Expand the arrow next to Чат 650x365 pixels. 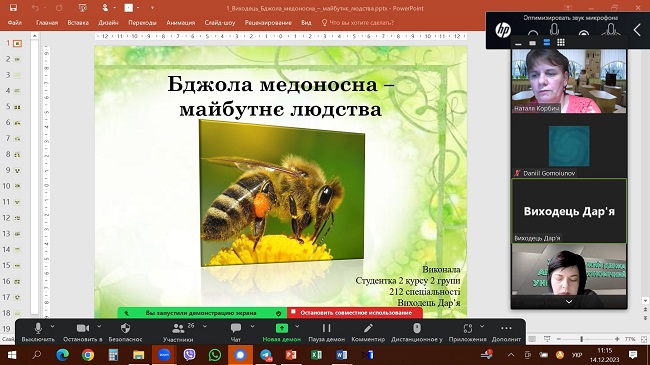click(252, 327)
